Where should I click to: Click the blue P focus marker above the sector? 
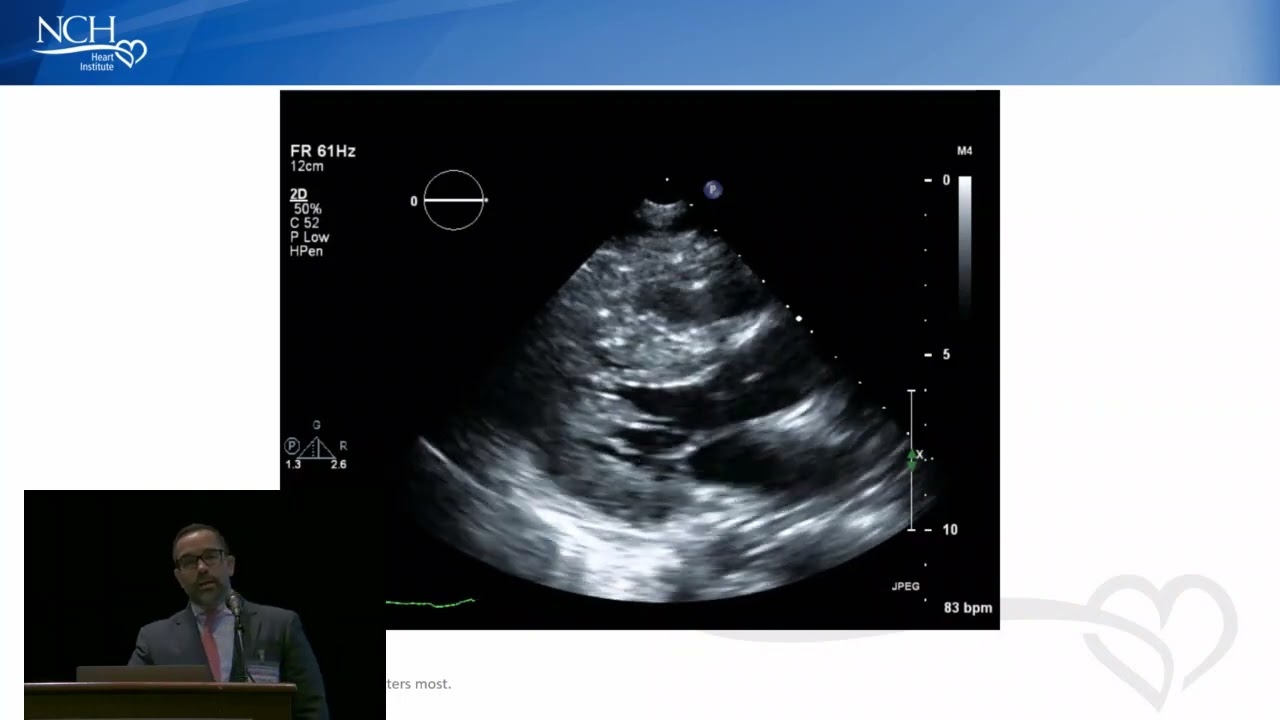coord(712,189)
